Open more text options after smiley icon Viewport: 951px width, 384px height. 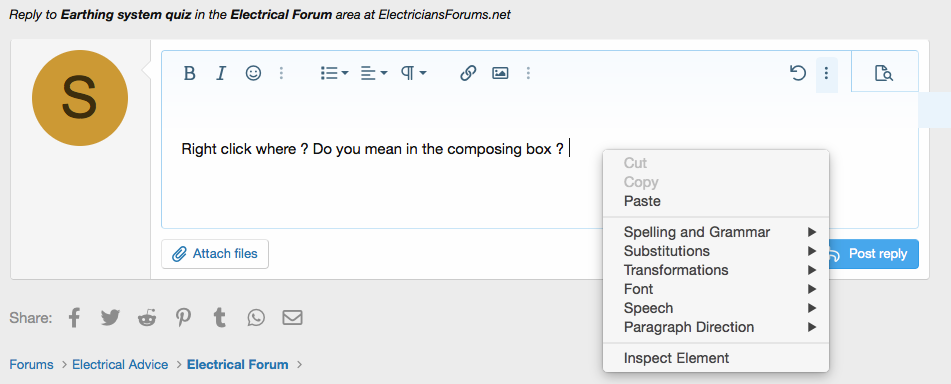pyautogui.click(x=281, y=73)
